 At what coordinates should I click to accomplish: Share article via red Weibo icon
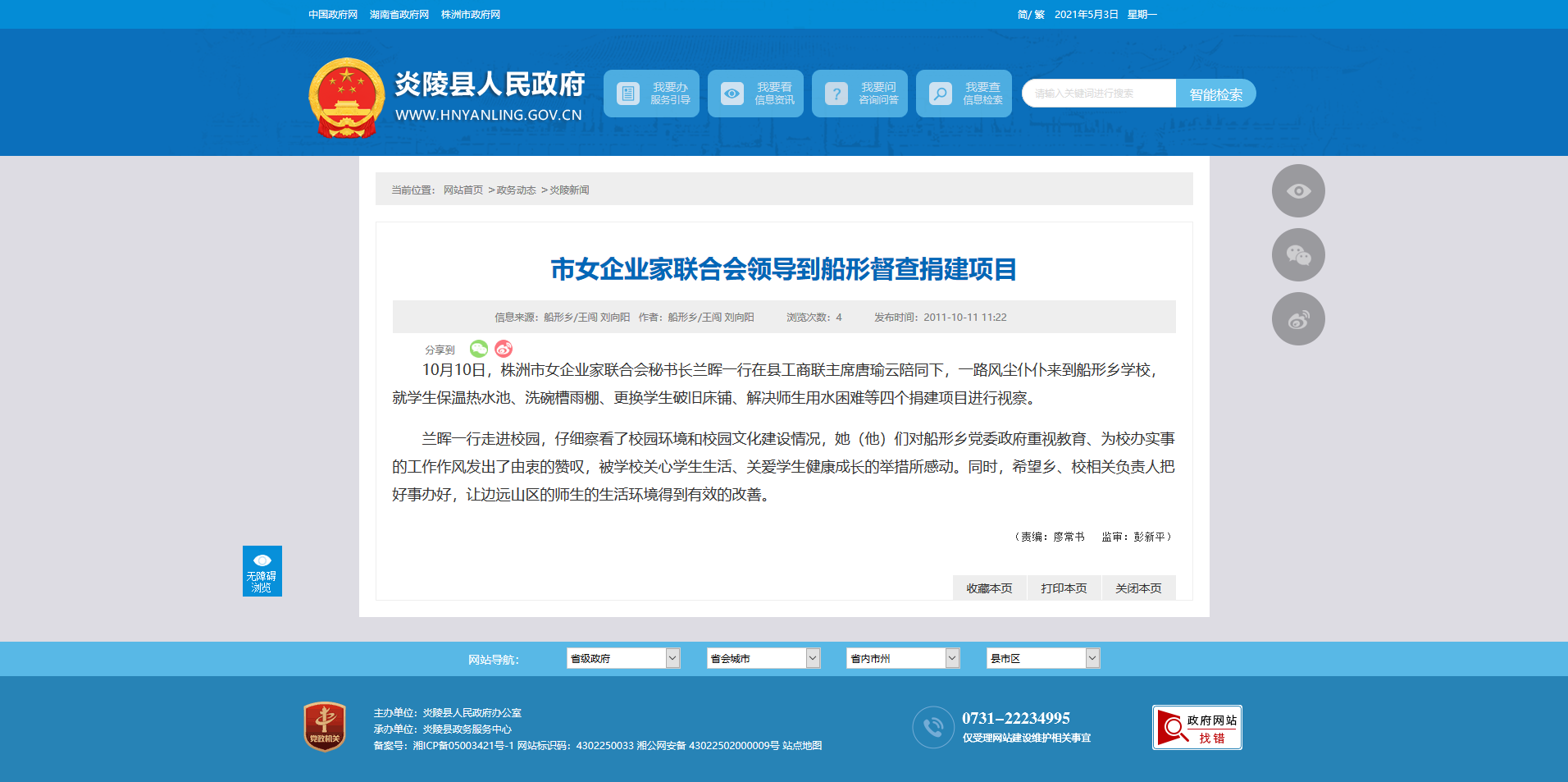[504, 349]
